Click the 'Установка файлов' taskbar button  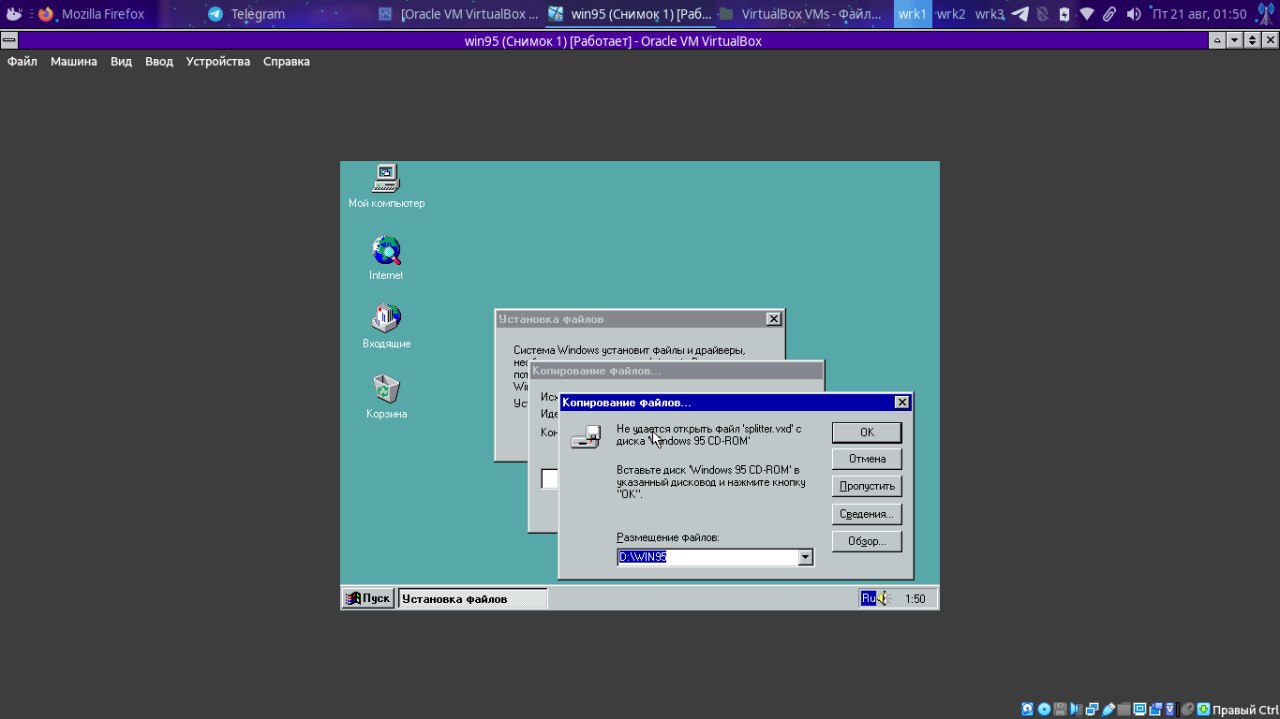(472, 598)
